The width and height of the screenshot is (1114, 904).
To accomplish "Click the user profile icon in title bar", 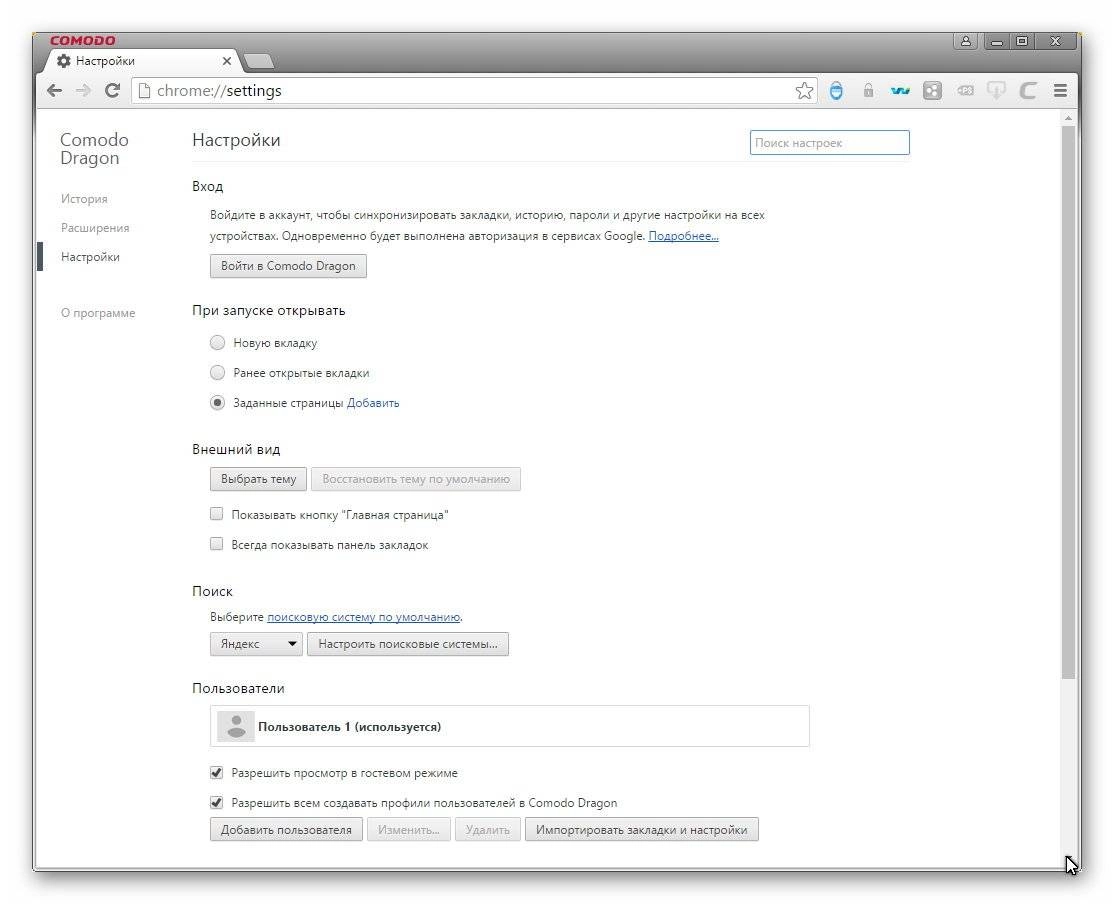I will (x=966, y=41).
